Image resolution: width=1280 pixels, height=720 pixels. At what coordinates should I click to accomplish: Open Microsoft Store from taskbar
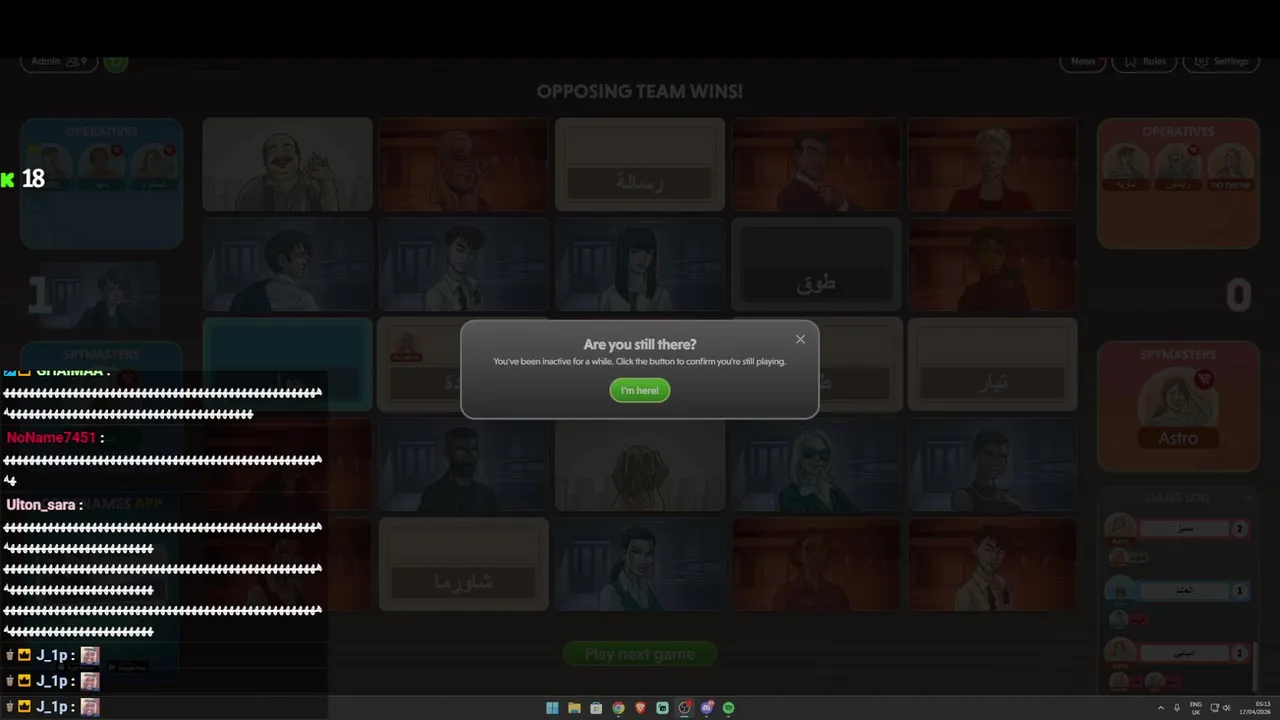tap(596, 708)
